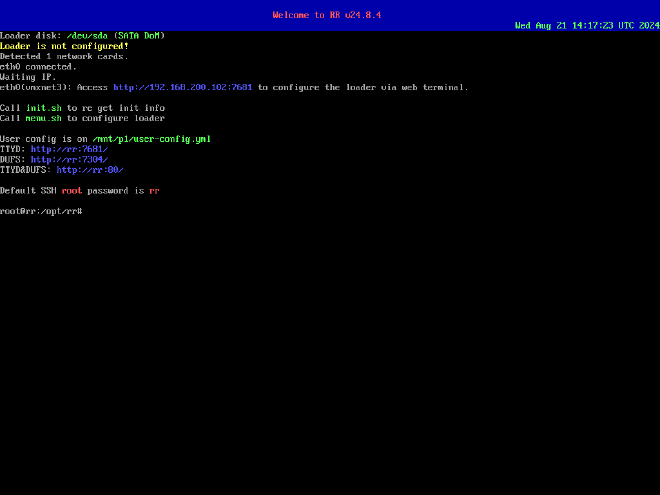Click the 'eth0 connected.' status line
This screenshot has height=495, width=660.
point(38,67)
